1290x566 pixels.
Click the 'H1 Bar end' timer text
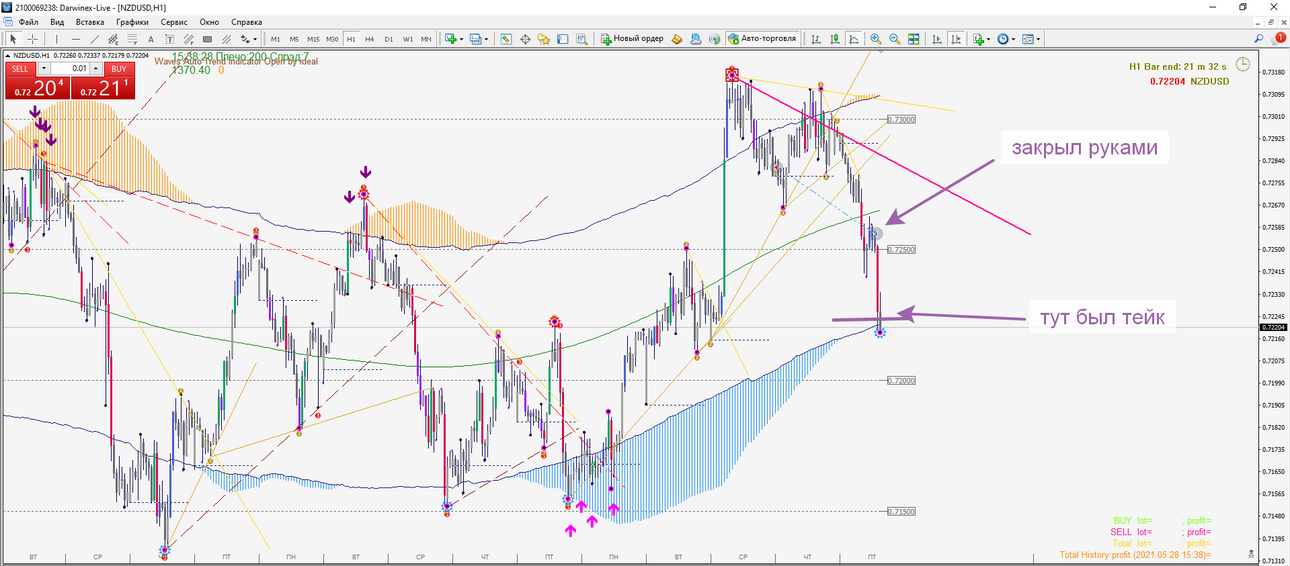point(1178,66)
